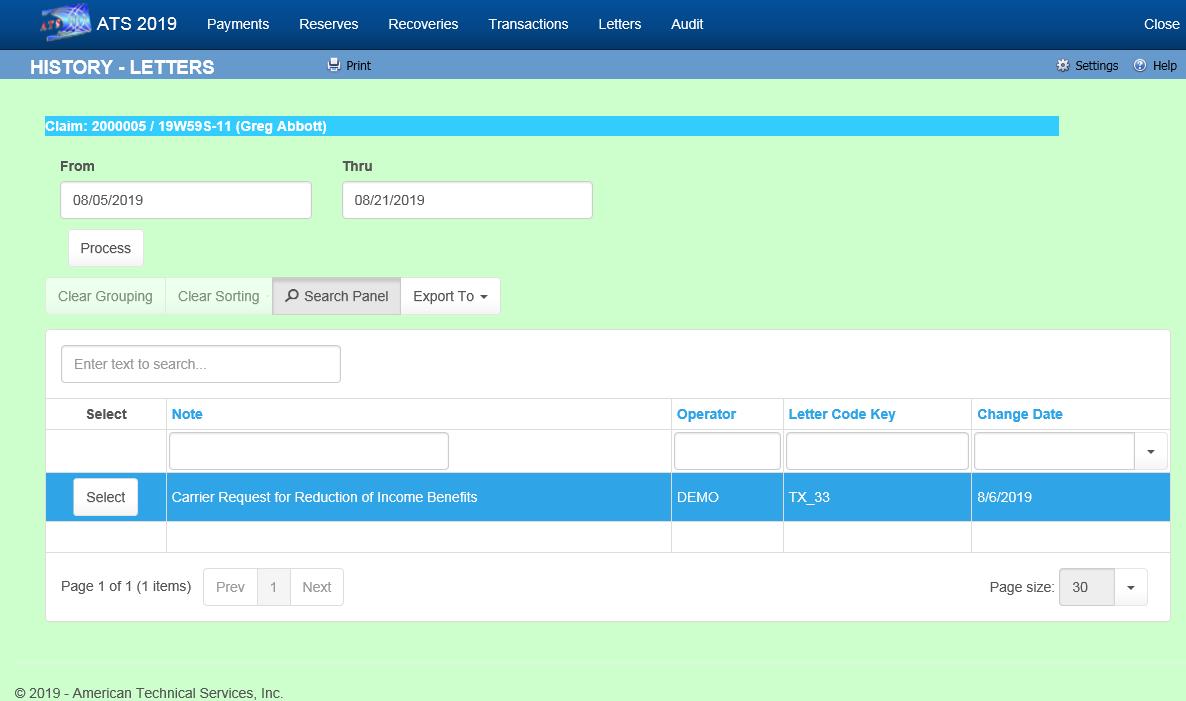Viewport: 1186px width, 701px height.
Task: Click Clear Sorting button
Action: click(218, 296)
